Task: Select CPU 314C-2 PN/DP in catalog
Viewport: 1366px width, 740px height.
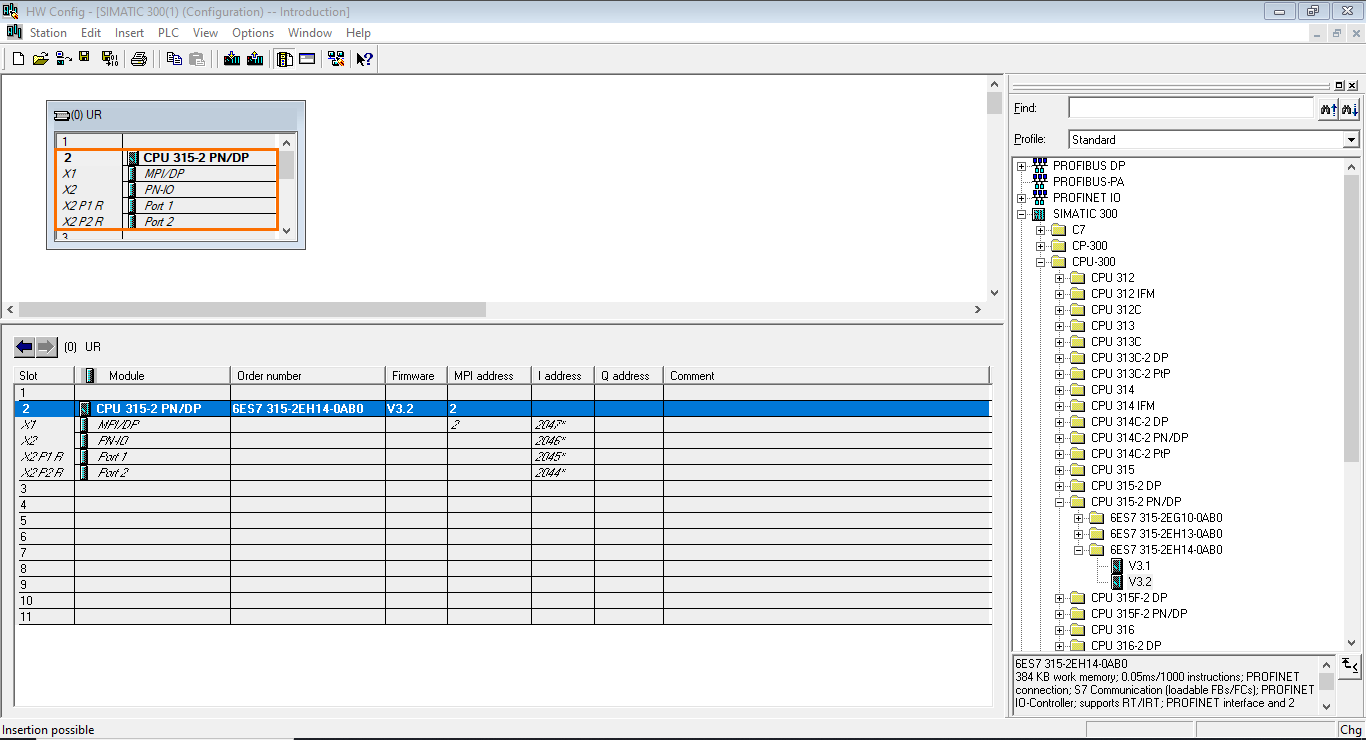Action: [x=1139, y=438]
